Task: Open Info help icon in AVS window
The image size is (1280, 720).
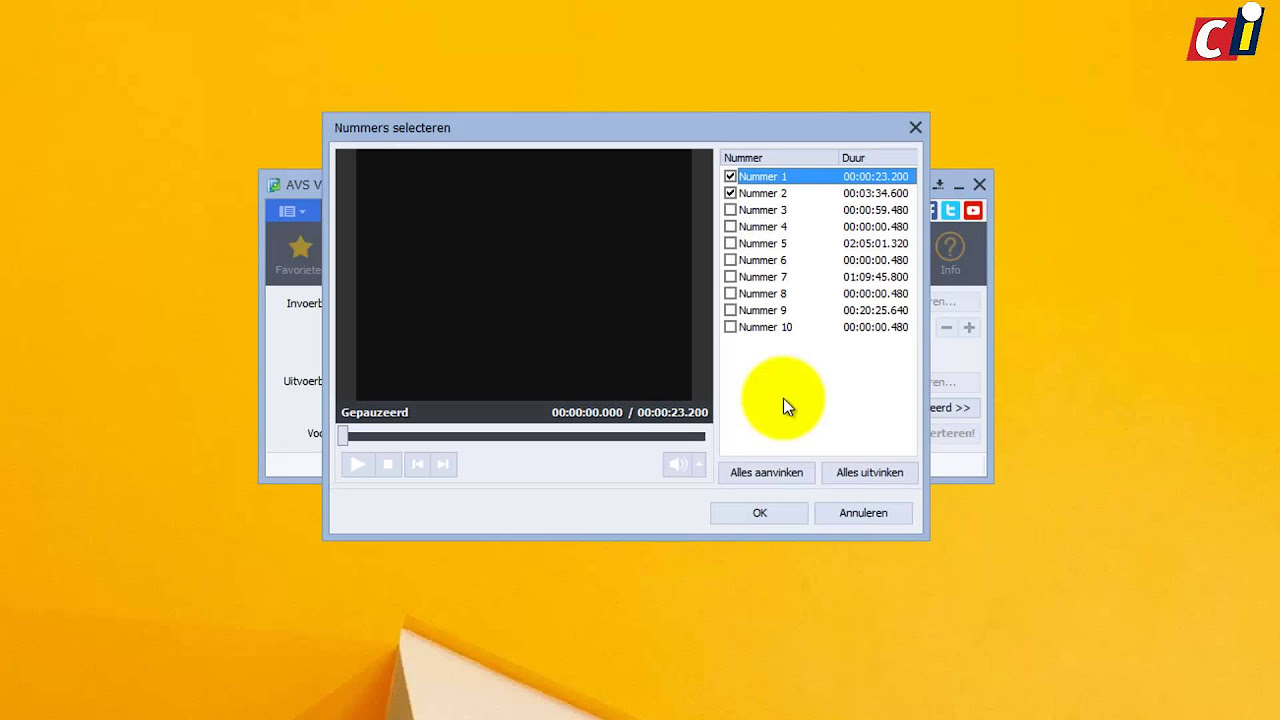Action: click(x=950, y=254)
